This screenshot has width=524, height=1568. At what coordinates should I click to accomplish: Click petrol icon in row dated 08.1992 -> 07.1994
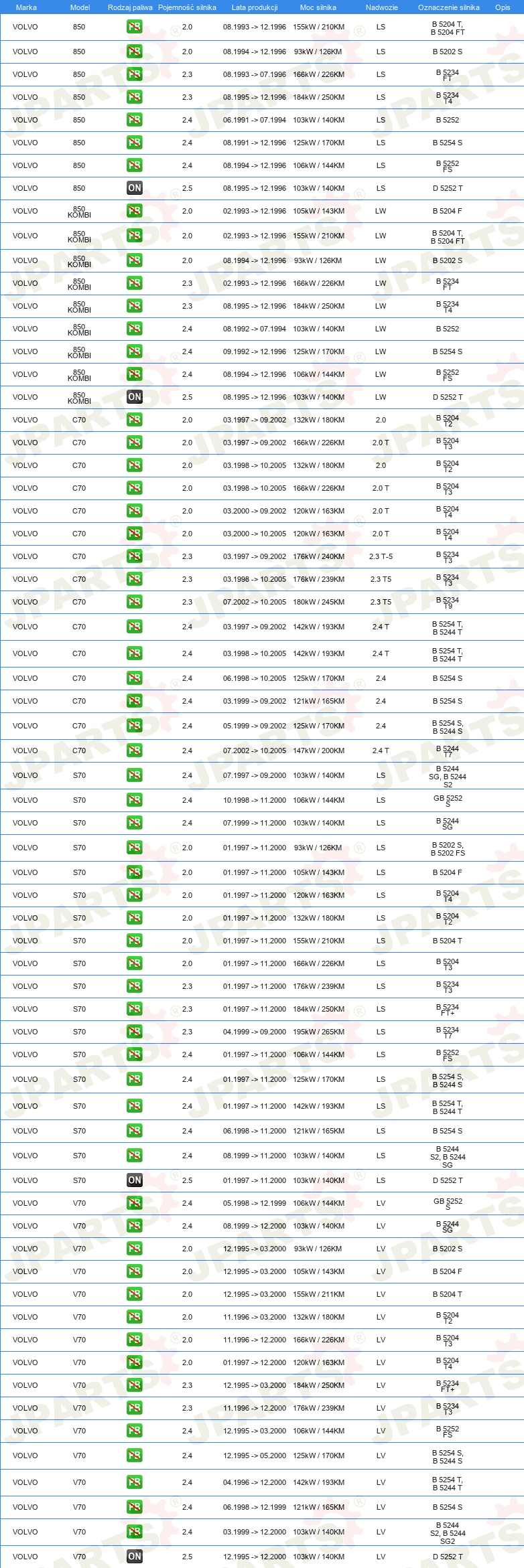pyautogui.click(x=135, y=329)
